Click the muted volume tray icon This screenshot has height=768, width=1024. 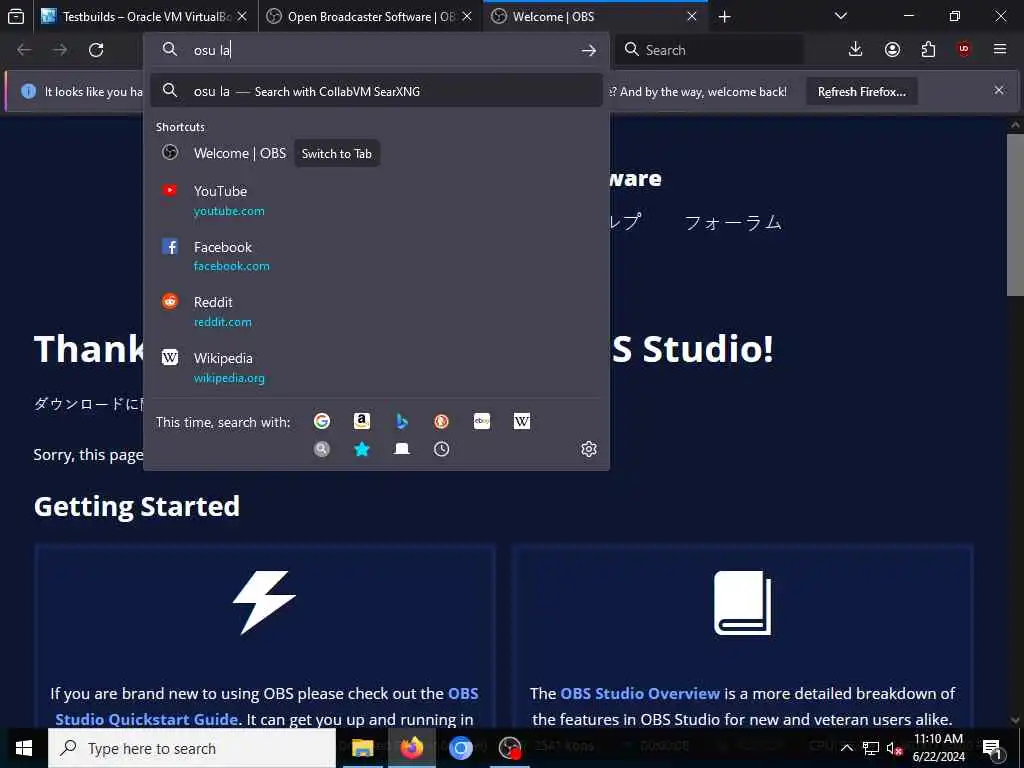pyautogui.click(x=894, y=748)
